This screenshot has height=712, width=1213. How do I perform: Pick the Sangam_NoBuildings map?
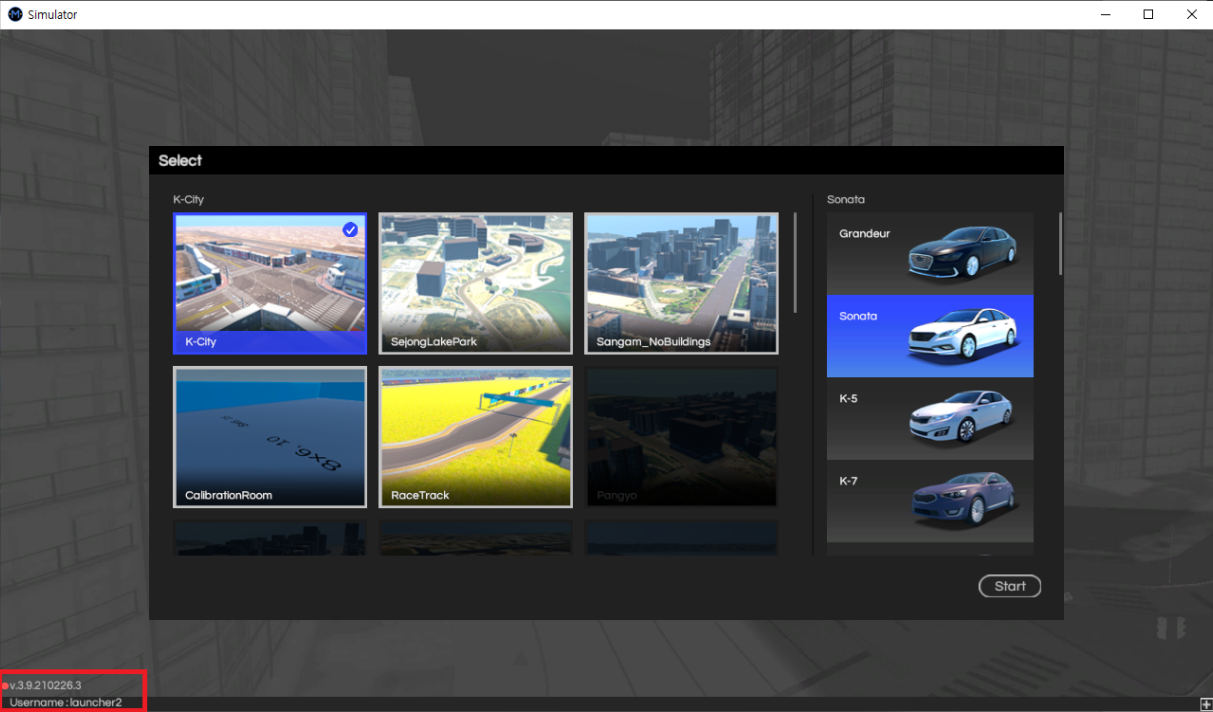click(x=681, y=283)
